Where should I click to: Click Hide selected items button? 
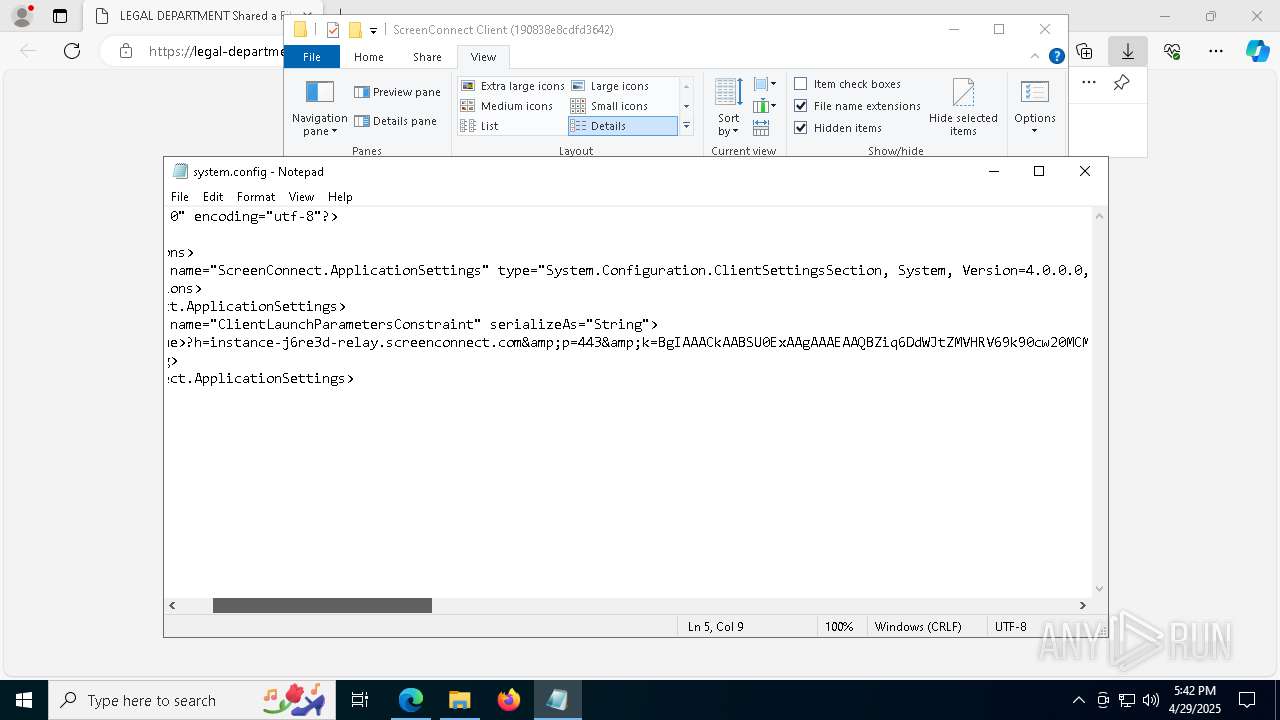point(963,108)
